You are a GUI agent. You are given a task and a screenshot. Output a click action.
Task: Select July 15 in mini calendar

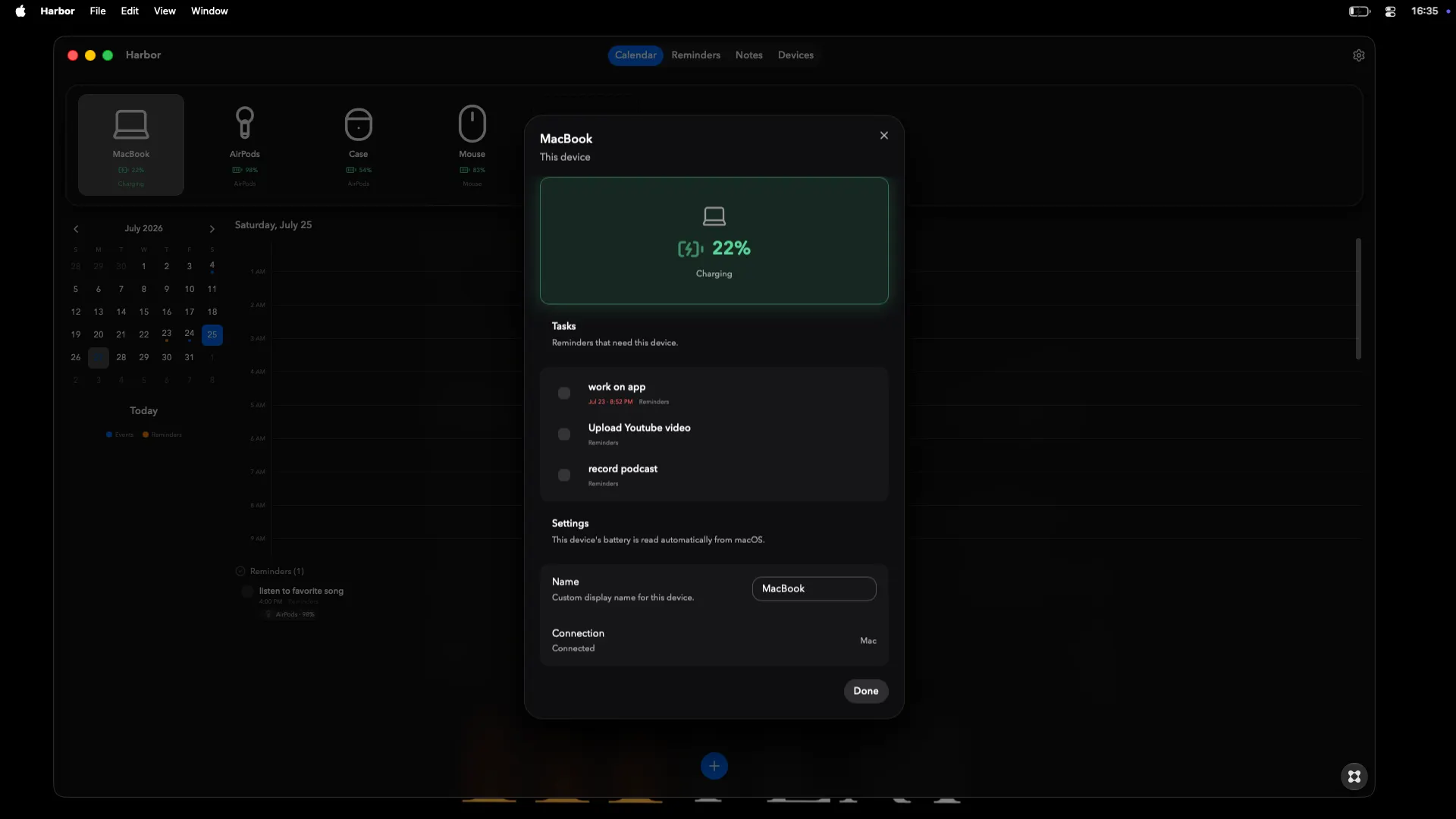point(144,312)
